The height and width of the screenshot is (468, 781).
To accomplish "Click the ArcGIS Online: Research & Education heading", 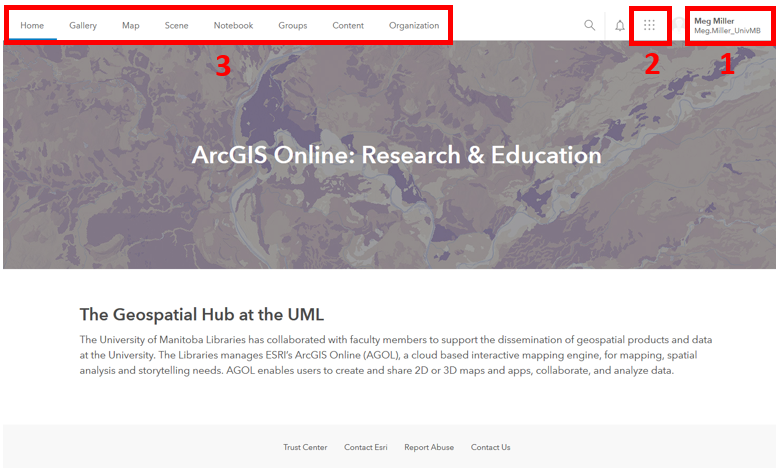I will click(396, 155).
